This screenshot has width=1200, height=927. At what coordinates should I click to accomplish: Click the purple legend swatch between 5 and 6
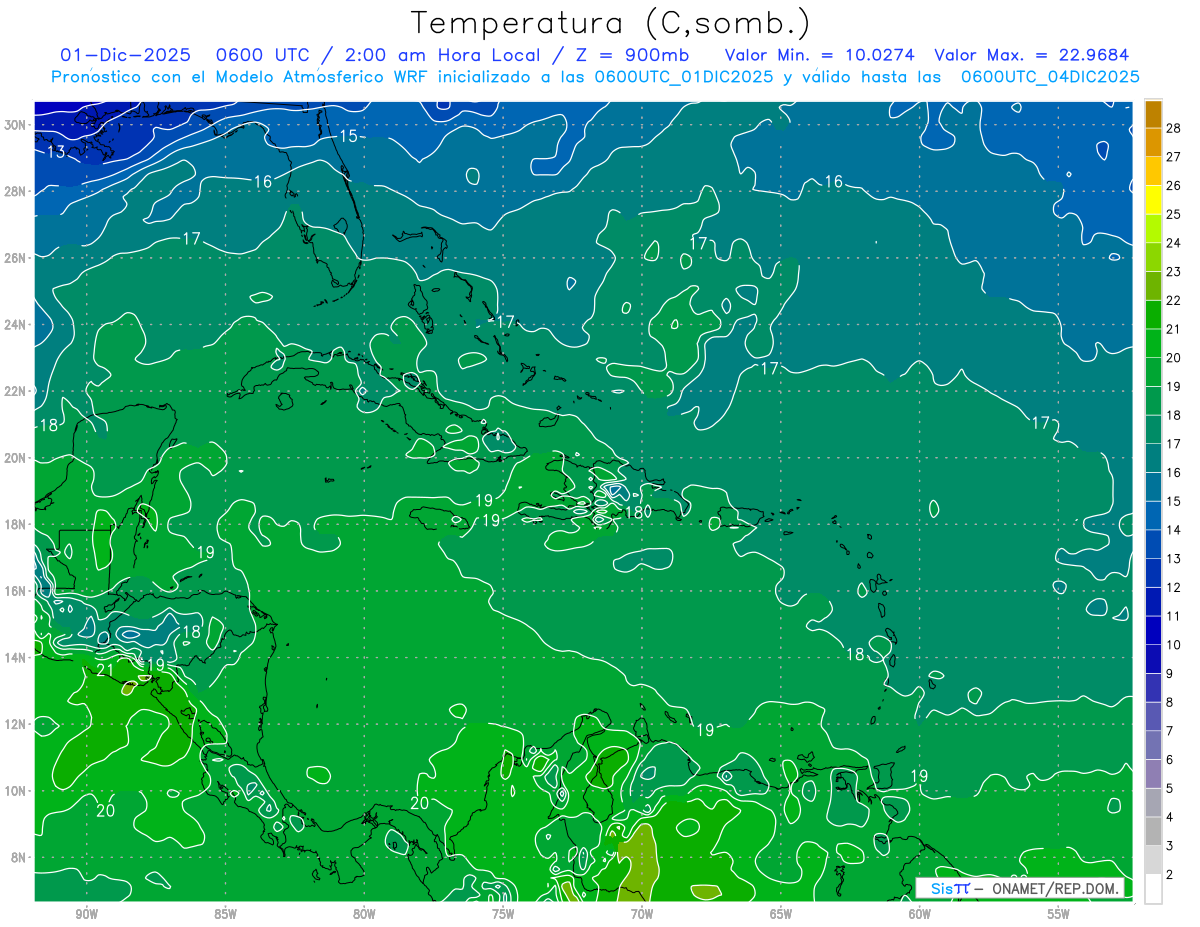1153,775
